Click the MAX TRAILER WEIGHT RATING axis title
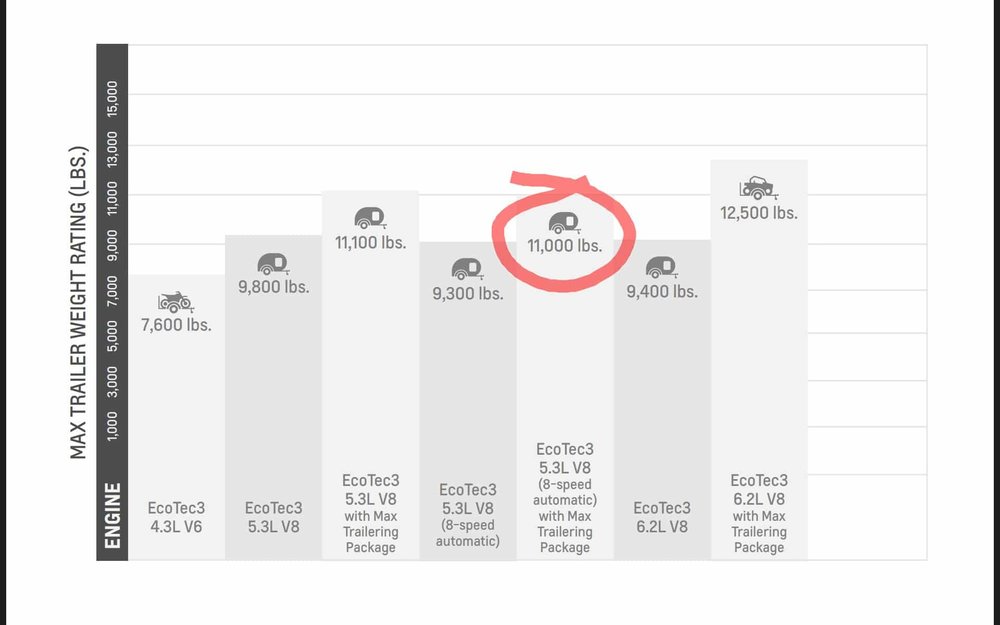This screenshot has width=1000, height=625. point(80,302)
